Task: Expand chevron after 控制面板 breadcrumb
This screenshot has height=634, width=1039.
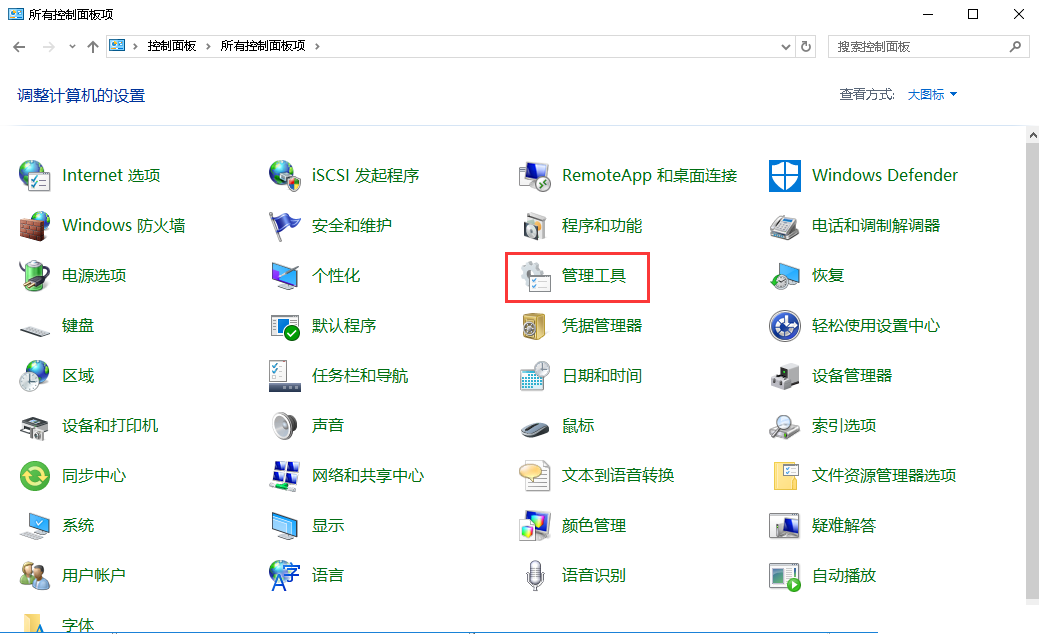Action: [208, 46]
